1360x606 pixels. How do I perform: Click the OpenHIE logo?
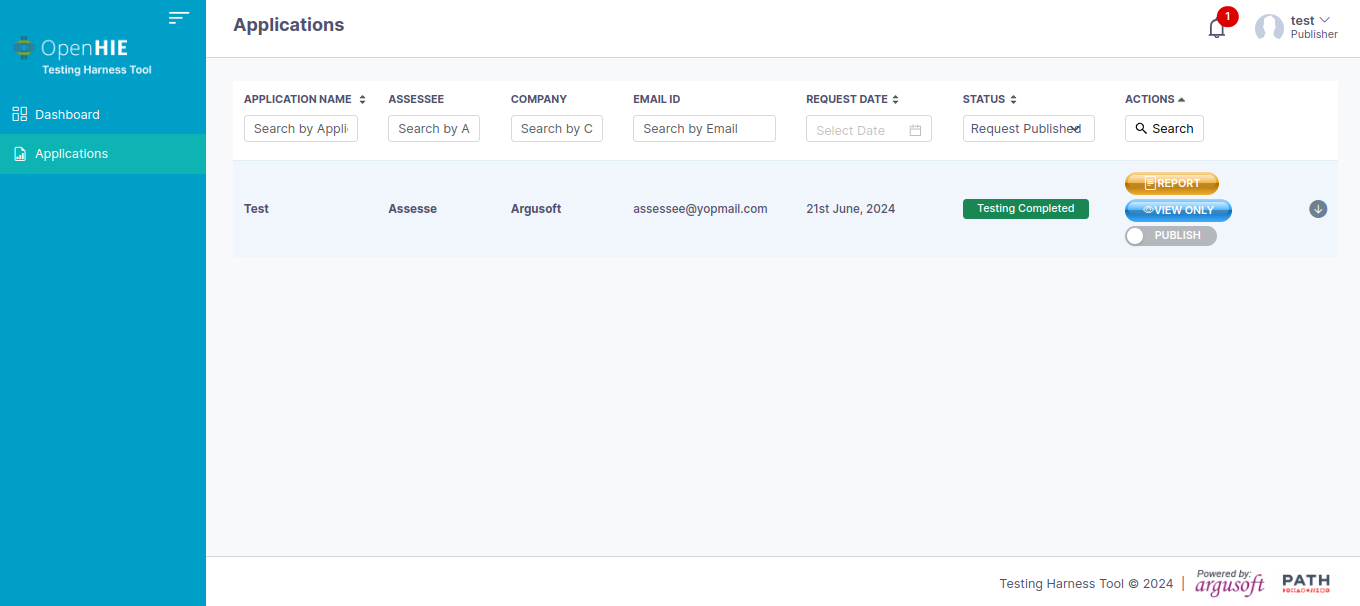click(x=70, y=47)
